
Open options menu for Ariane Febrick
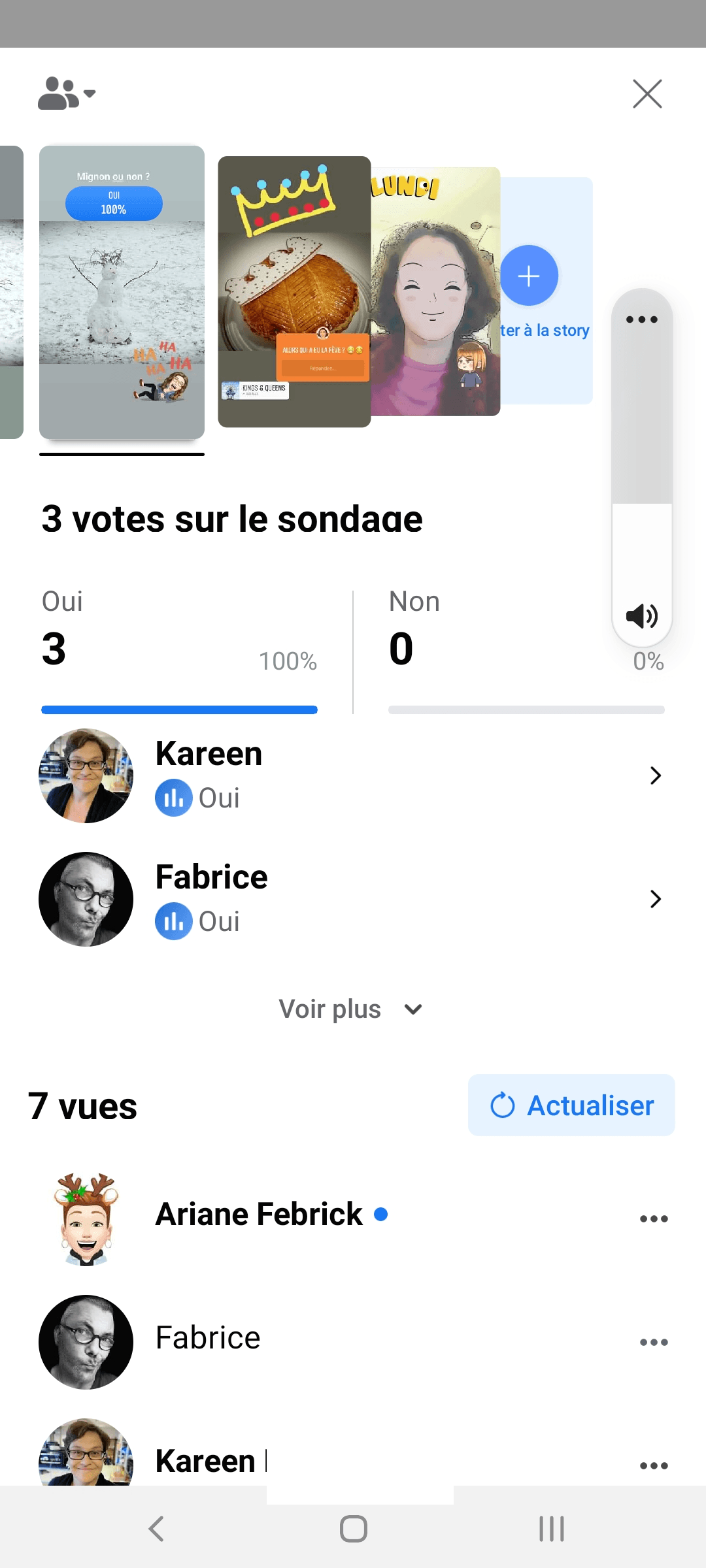click(654, 1218)
